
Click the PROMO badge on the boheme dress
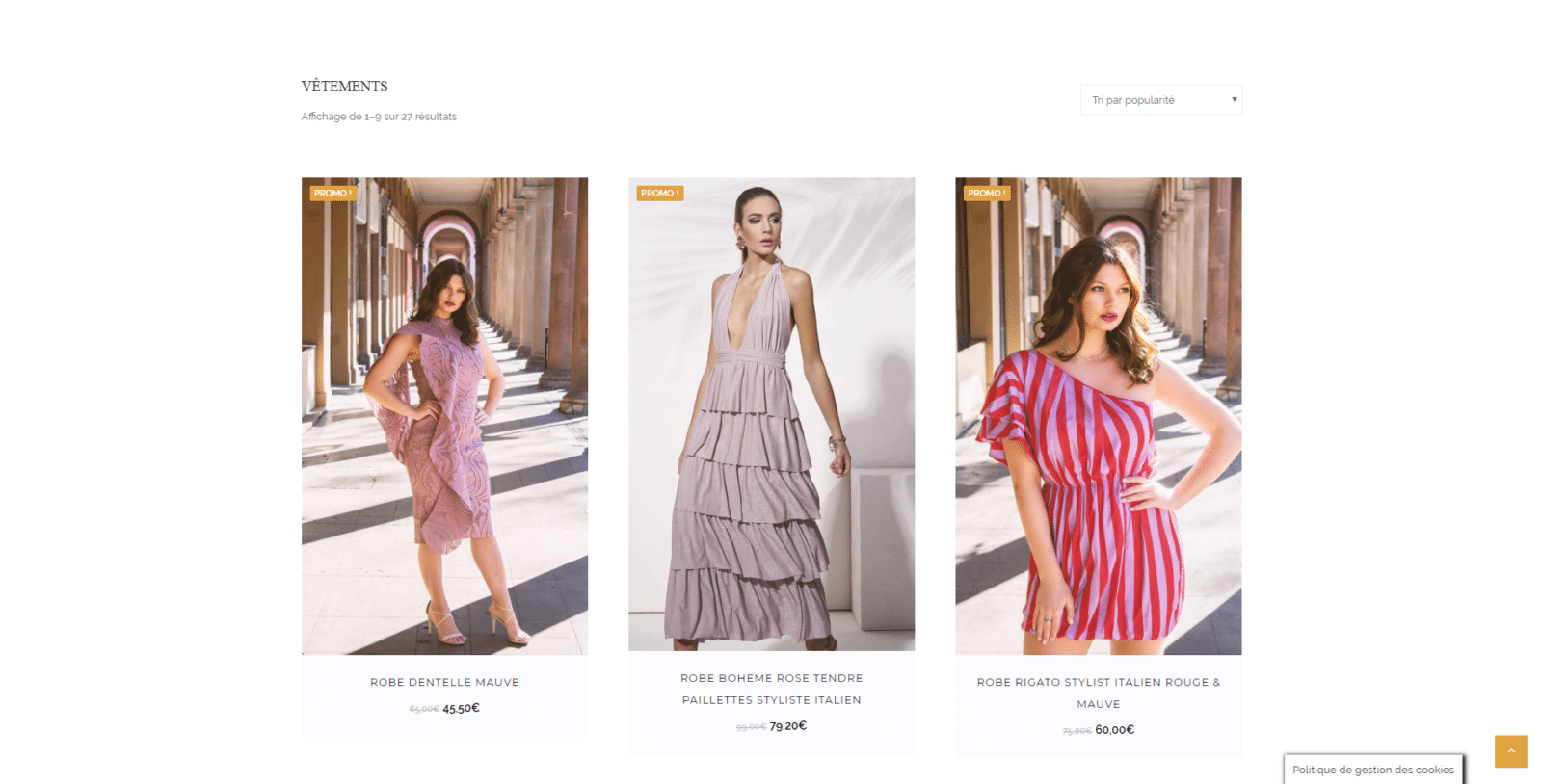pos(660,194)
